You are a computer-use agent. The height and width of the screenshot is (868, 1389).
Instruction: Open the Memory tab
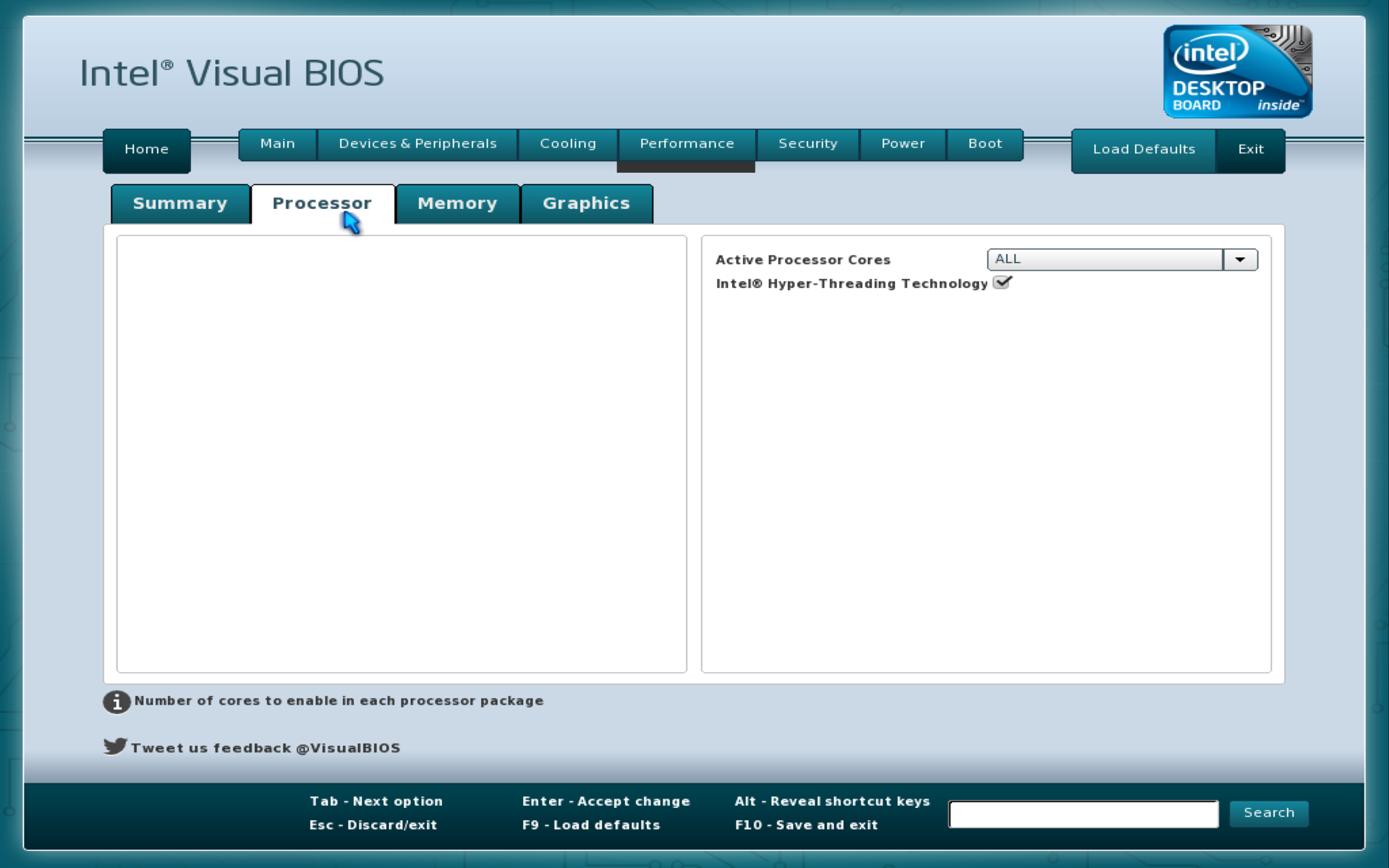pos(457,204)
